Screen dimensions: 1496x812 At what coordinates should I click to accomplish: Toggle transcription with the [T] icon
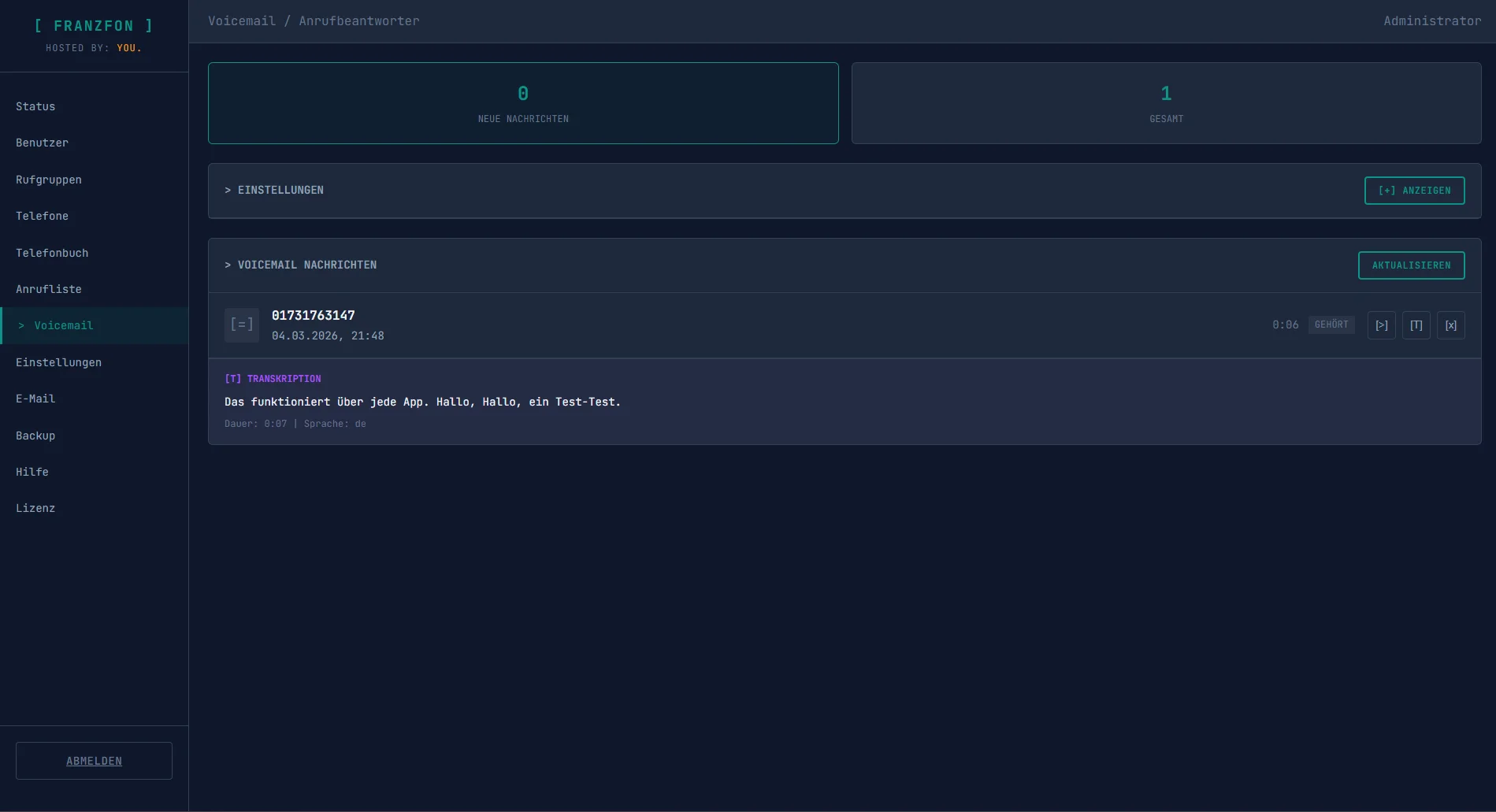click(x=1416, y=325)
